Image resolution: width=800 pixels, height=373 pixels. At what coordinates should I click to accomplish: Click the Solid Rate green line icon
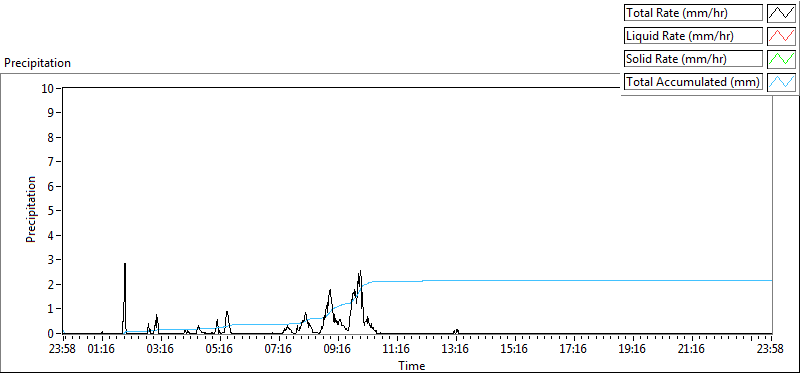(x=782, y=59)
